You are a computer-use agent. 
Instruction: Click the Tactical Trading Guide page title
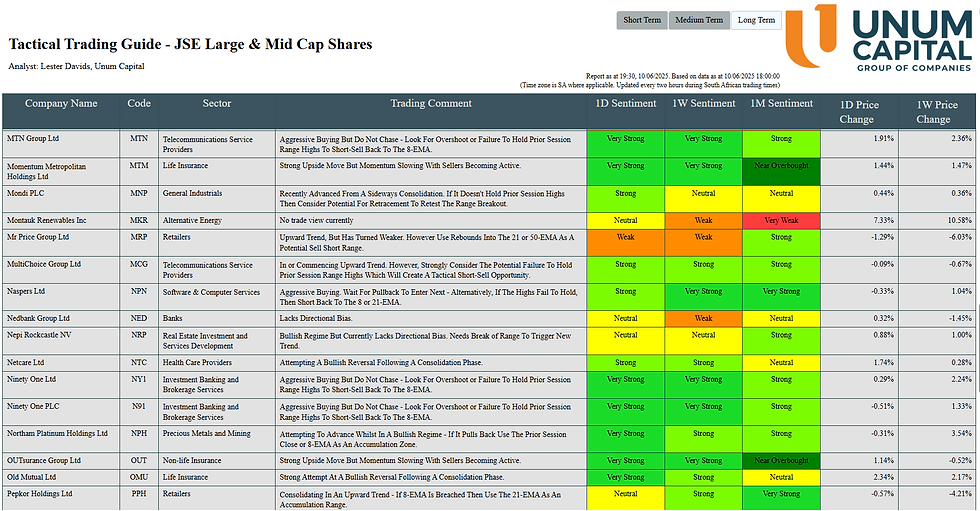(190, 44)
